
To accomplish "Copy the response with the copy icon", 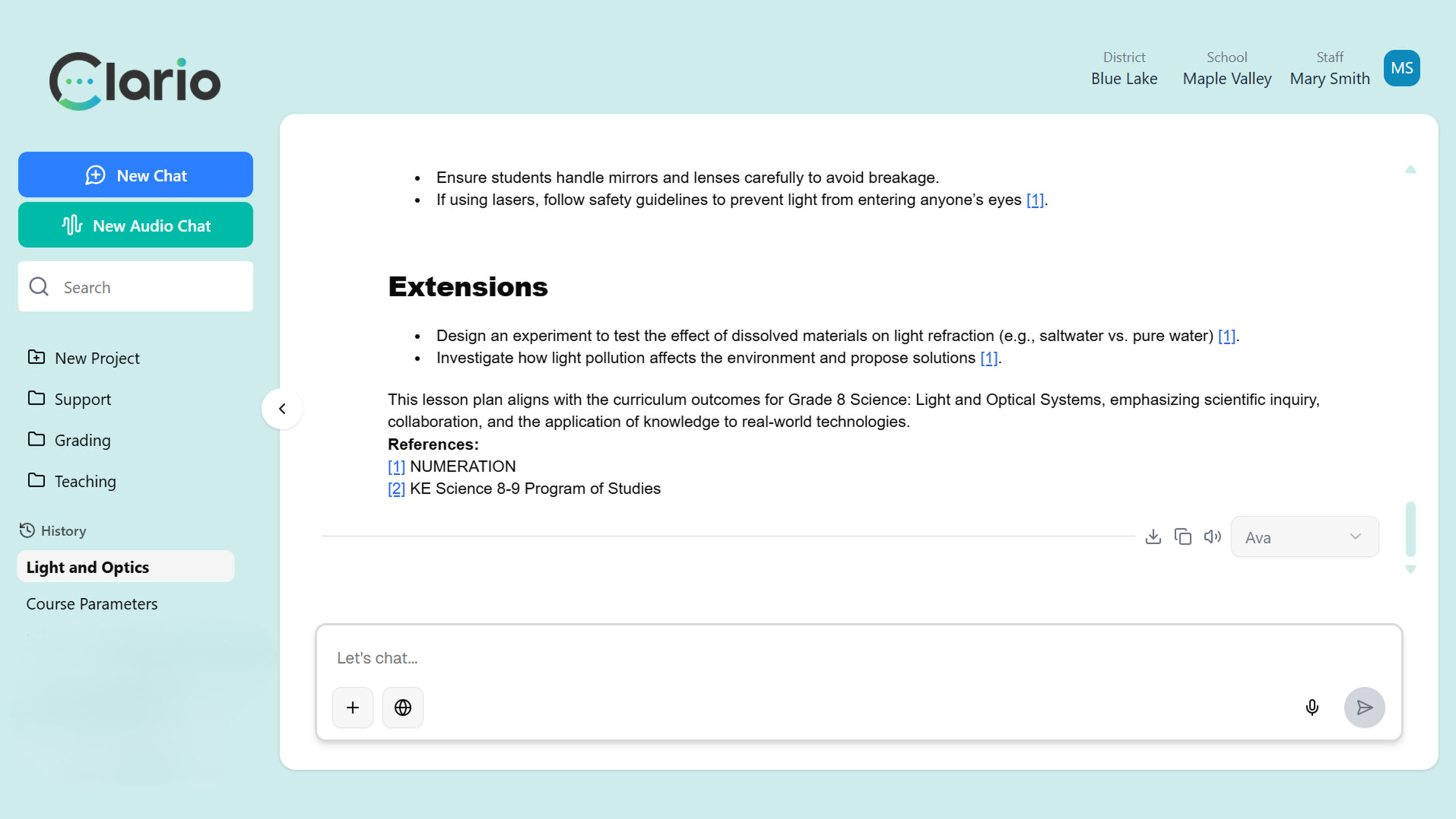I will coord(1182,536).
